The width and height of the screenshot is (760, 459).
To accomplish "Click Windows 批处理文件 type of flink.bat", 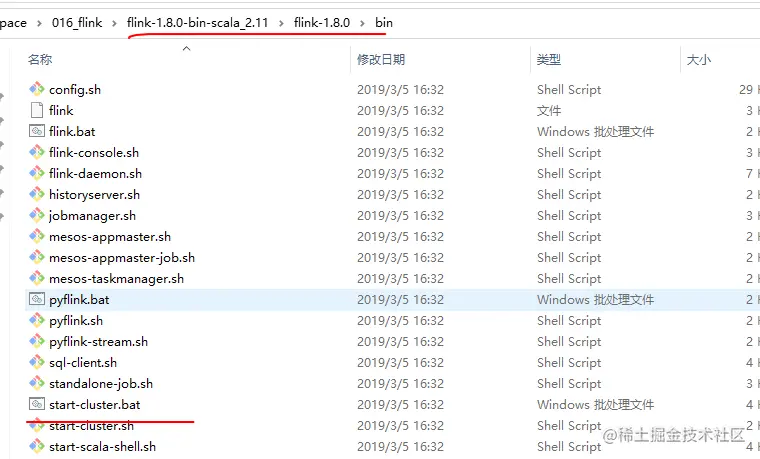I will click(x=595, y=131).
